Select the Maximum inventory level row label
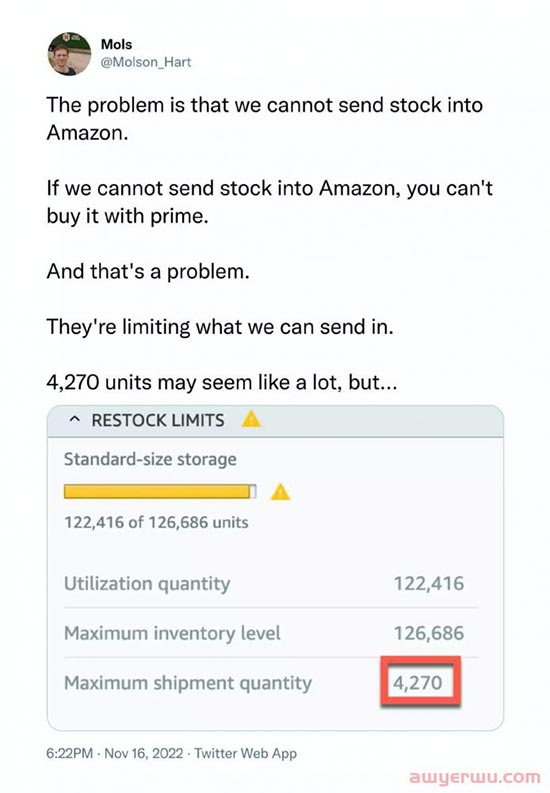 point(172,633)
